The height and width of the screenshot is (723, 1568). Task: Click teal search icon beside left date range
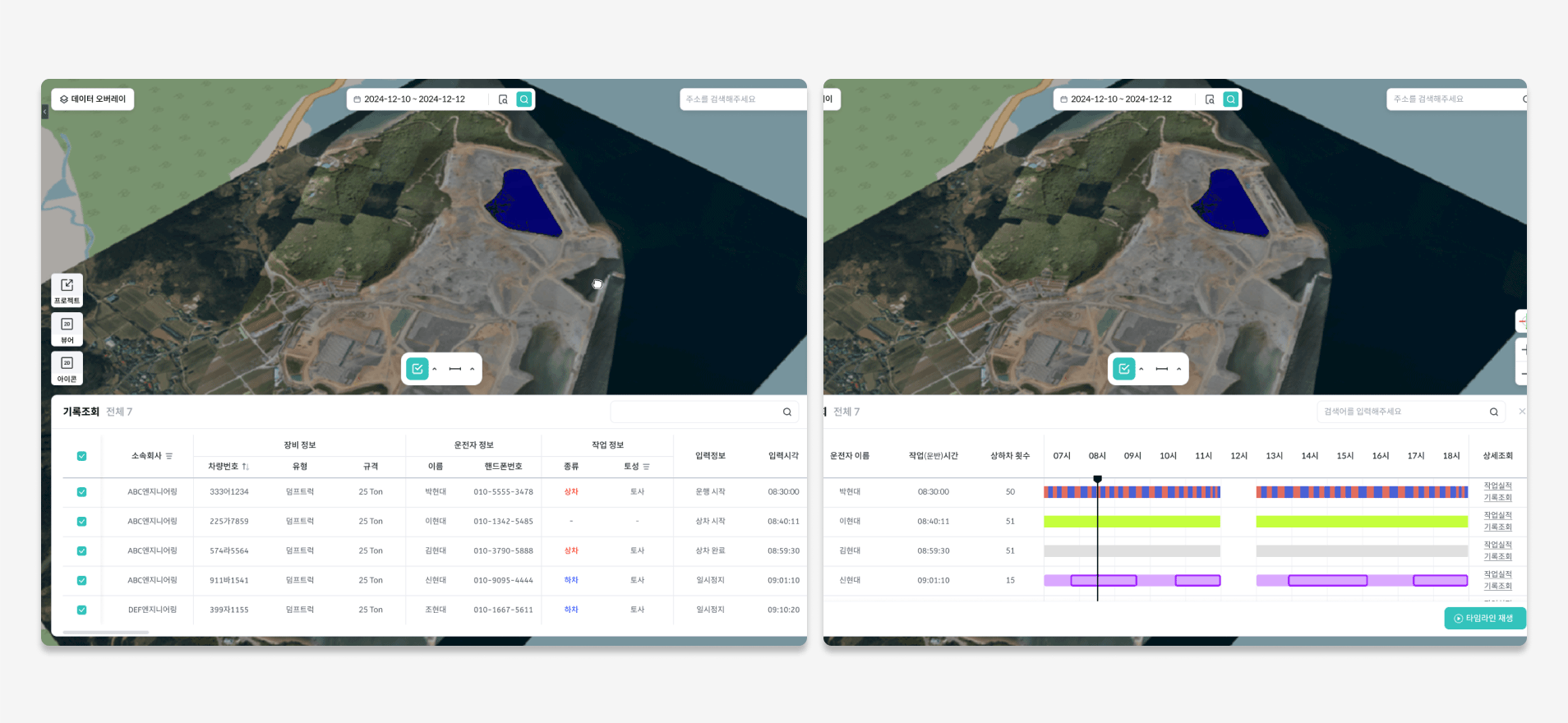pyautogui.click(x=523, y=99)
